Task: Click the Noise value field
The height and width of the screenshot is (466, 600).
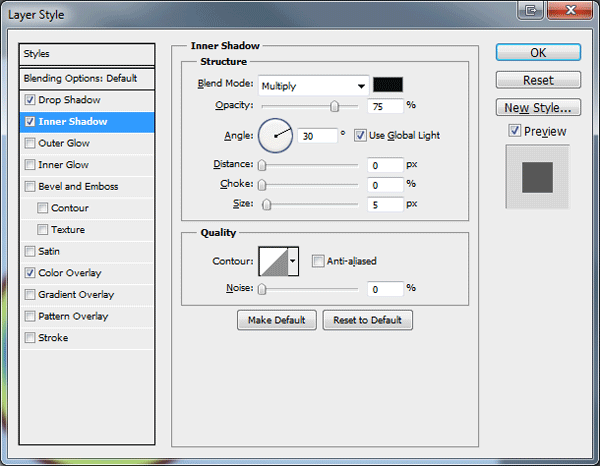Action: 385,289
